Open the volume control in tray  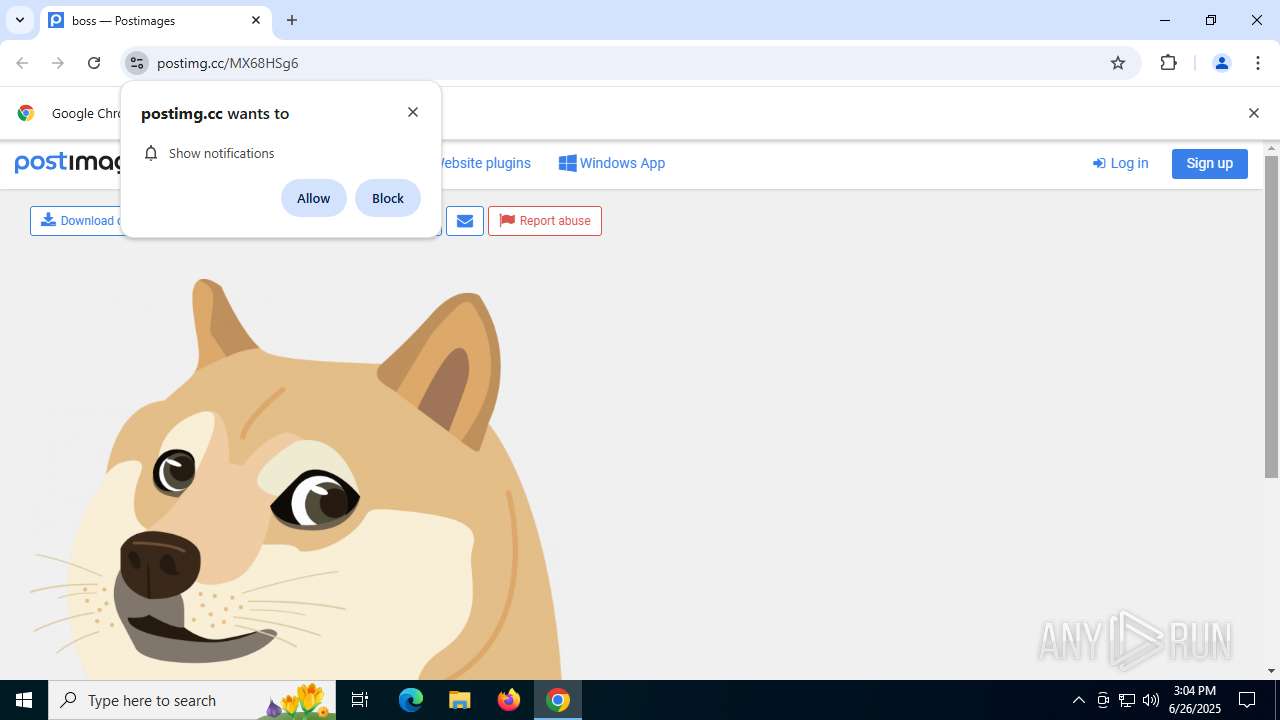1151,700
